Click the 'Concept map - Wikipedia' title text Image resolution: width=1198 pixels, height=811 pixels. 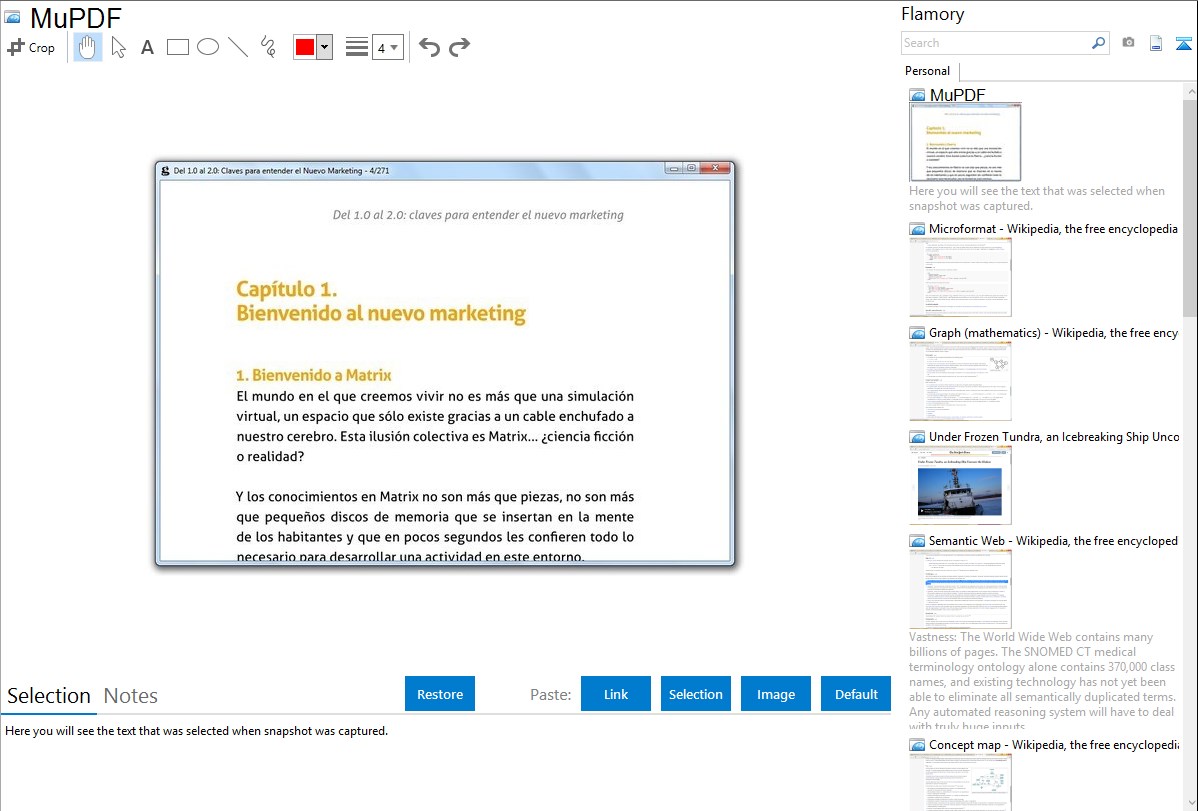(x=1054, y=744)
